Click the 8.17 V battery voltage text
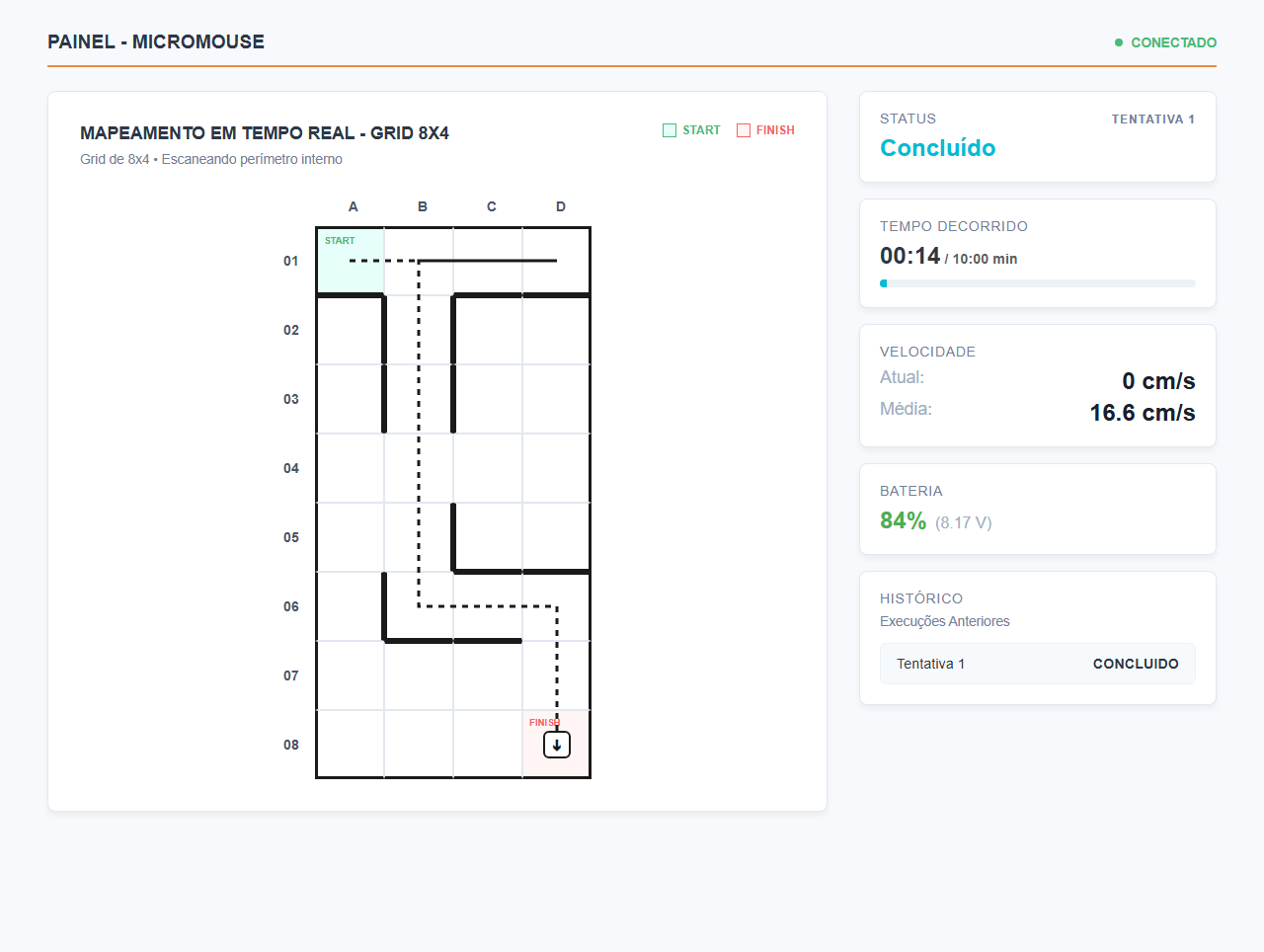Image resolution: width=1264 pixels, height=952 pixels. pyautogui.click(x=964, y=522)
